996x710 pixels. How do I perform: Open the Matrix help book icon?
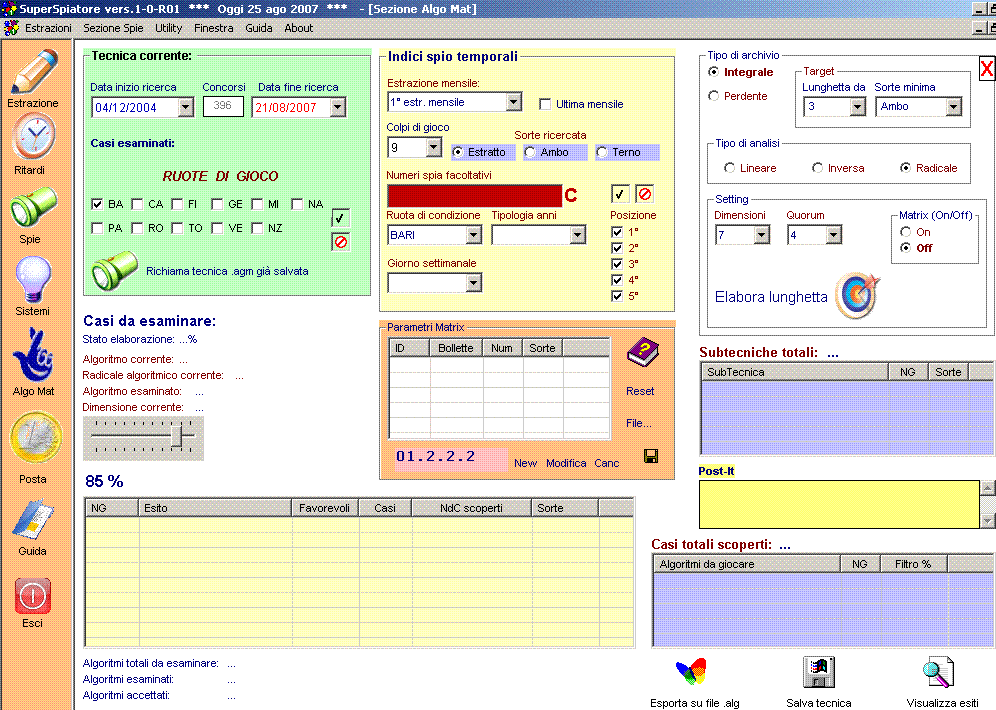click(x=642, y=353)
